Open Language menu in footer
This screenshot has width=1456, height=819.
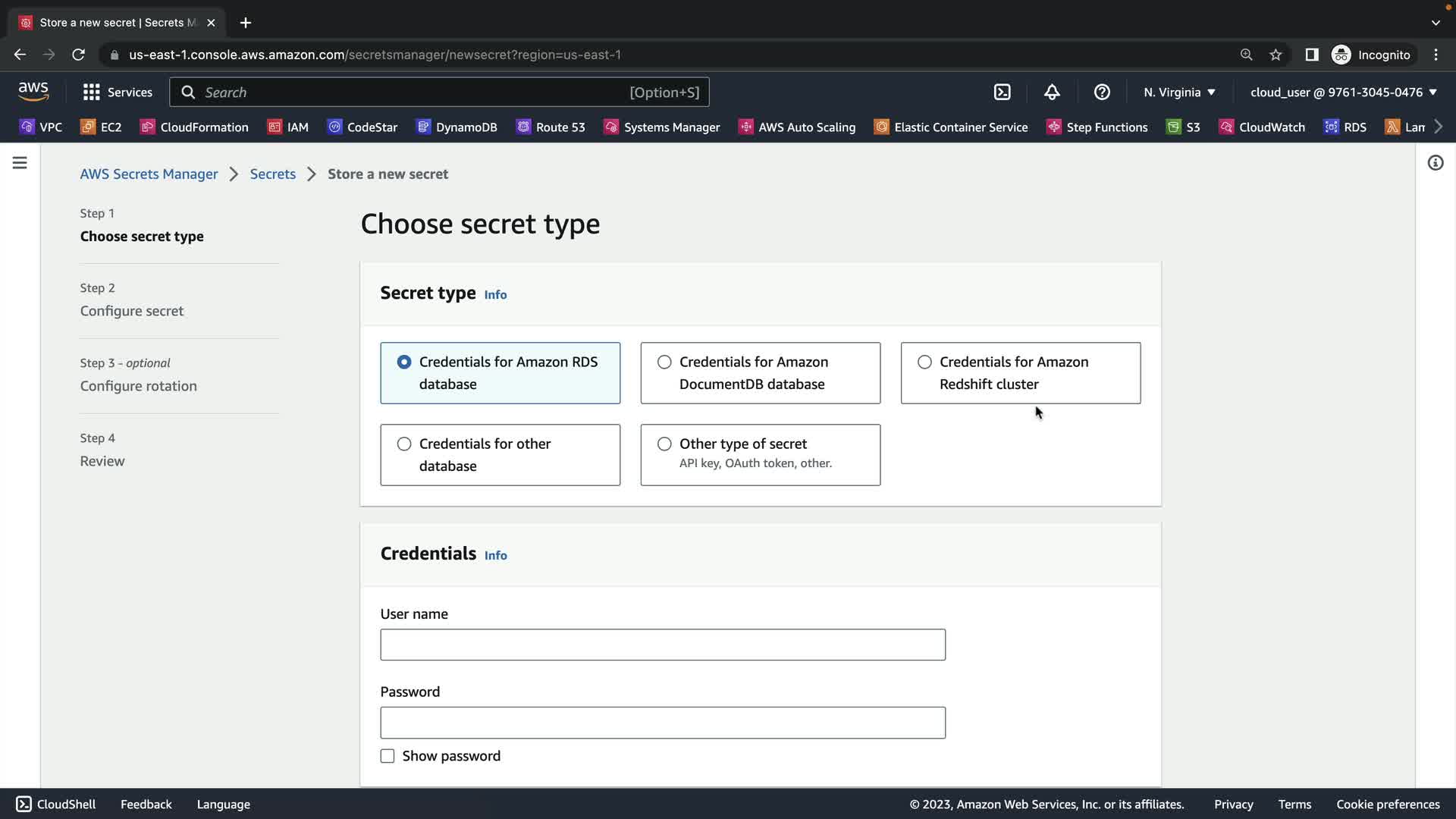tap(223, 804)
